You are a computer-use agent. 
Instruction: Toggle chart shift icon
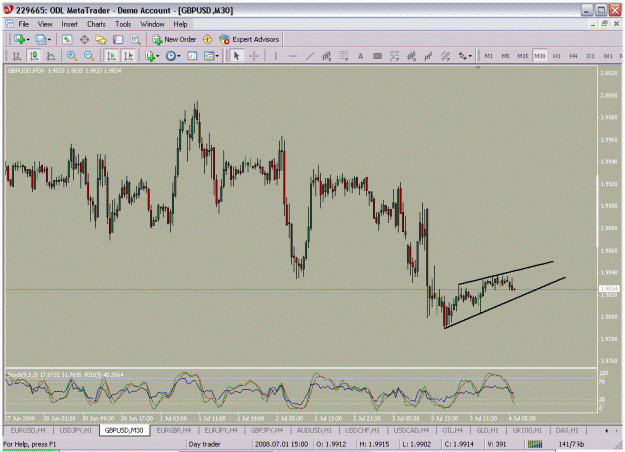128,56
